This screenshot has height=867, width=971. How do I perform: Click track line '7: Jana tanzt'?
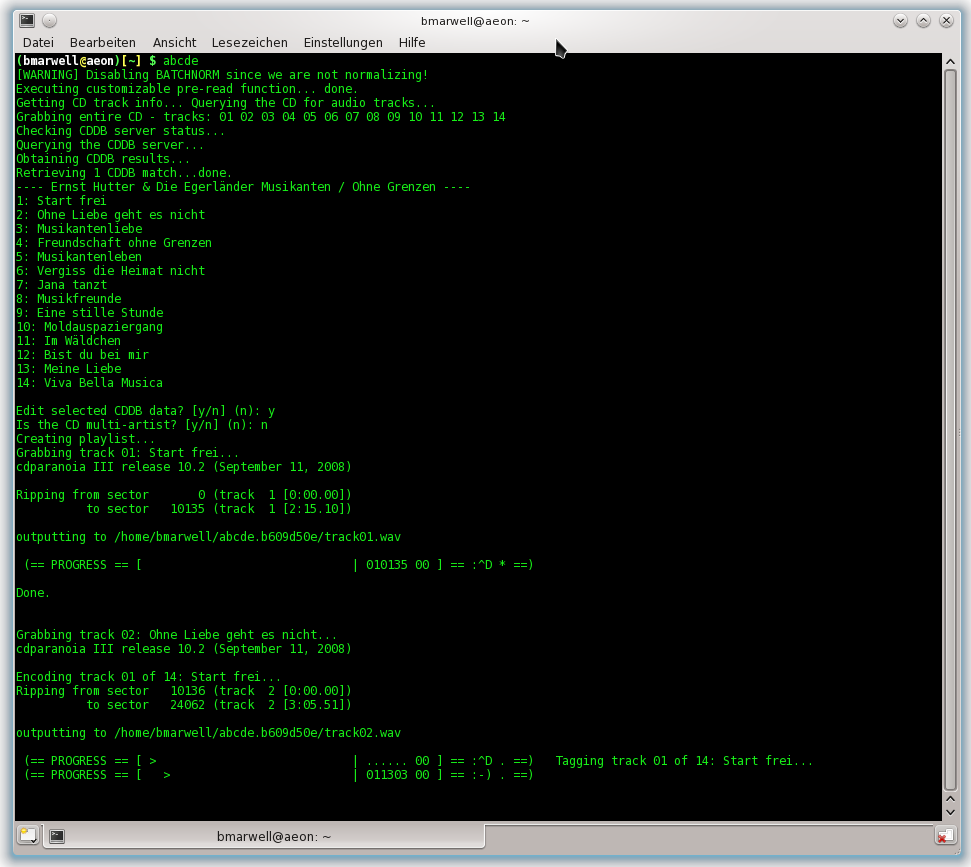coord(61,285)
